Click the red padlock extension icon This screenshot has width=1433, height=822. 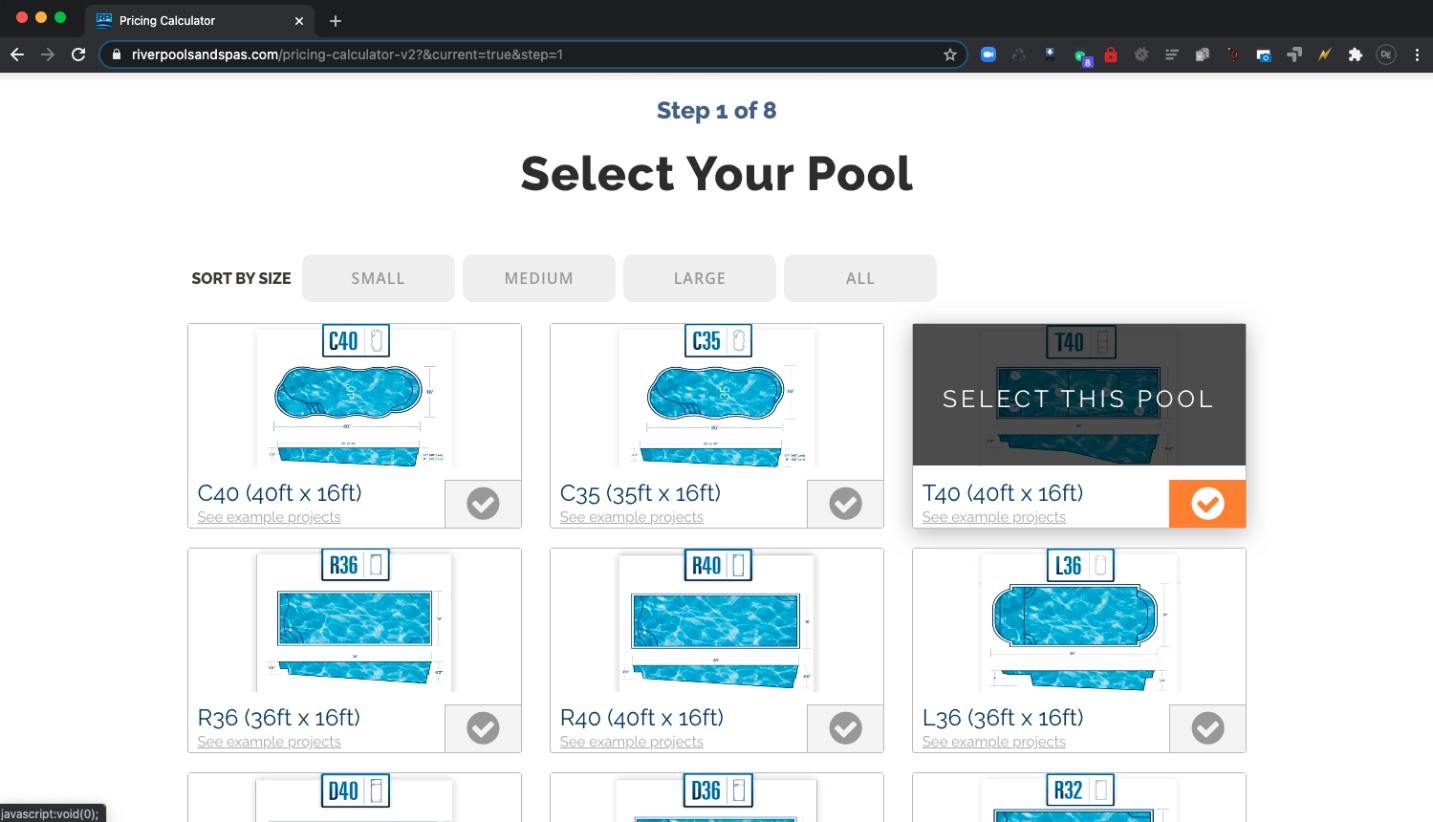tap(1110, 55)
